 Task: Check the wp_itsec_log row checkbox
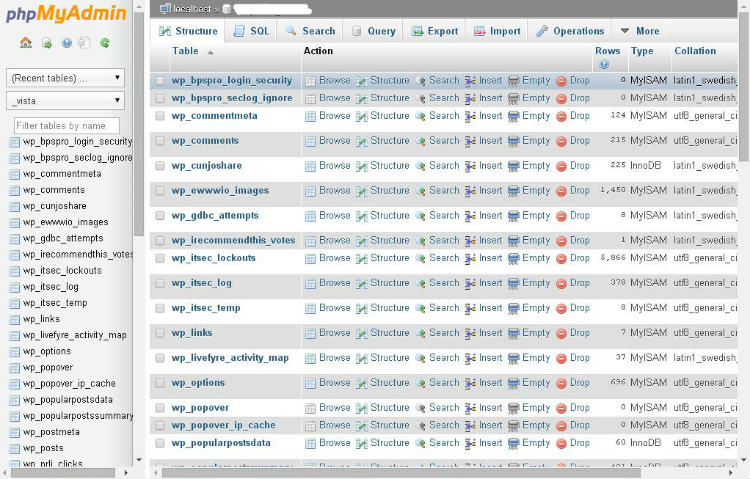[x=160, y=283]
